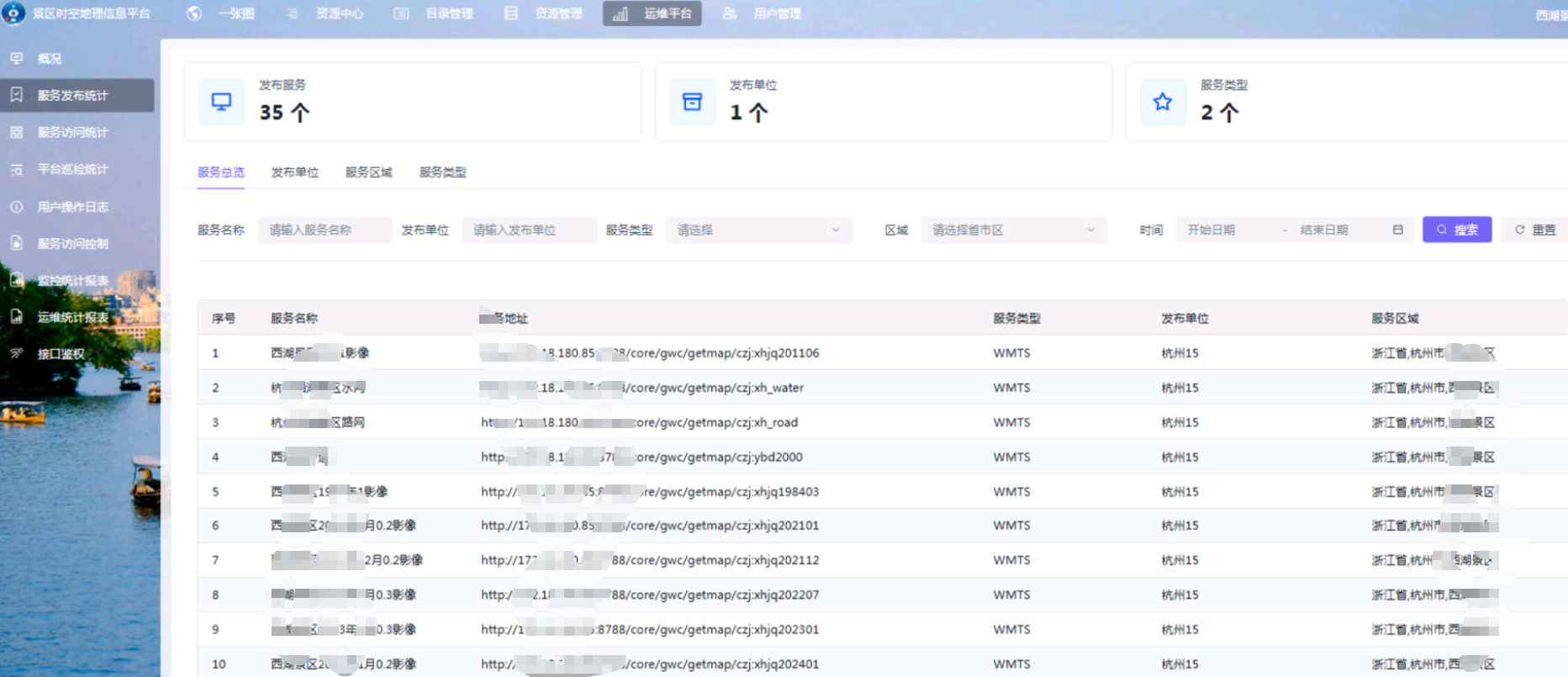The image size is (1568, 677).
Task: Click the 资源中心 menu icon
Action: [292, 13]
